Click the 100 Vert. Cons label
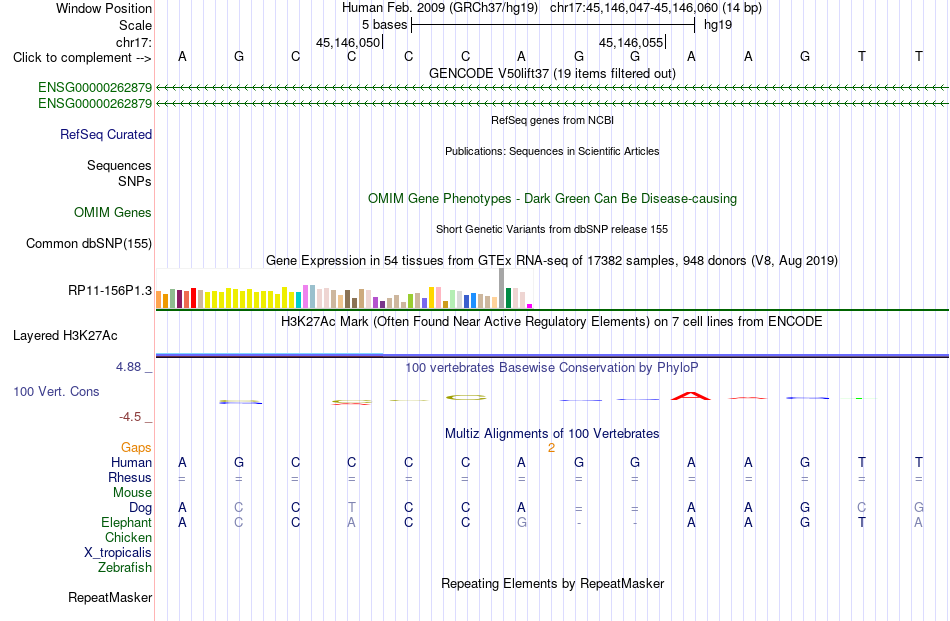950x621 pixels. (x=56, y=391)
